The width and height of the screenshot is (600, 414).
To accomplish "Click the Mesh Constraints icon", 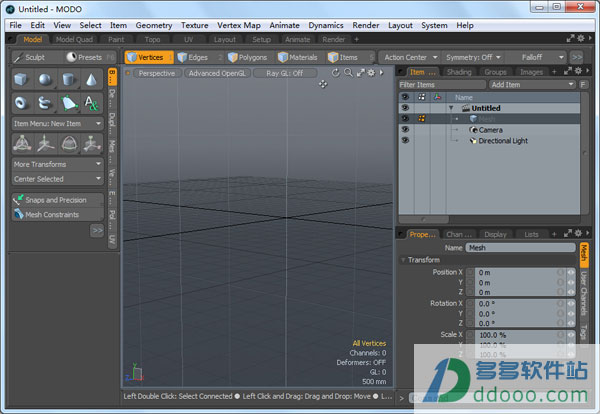I will click(x=18, y=214).
